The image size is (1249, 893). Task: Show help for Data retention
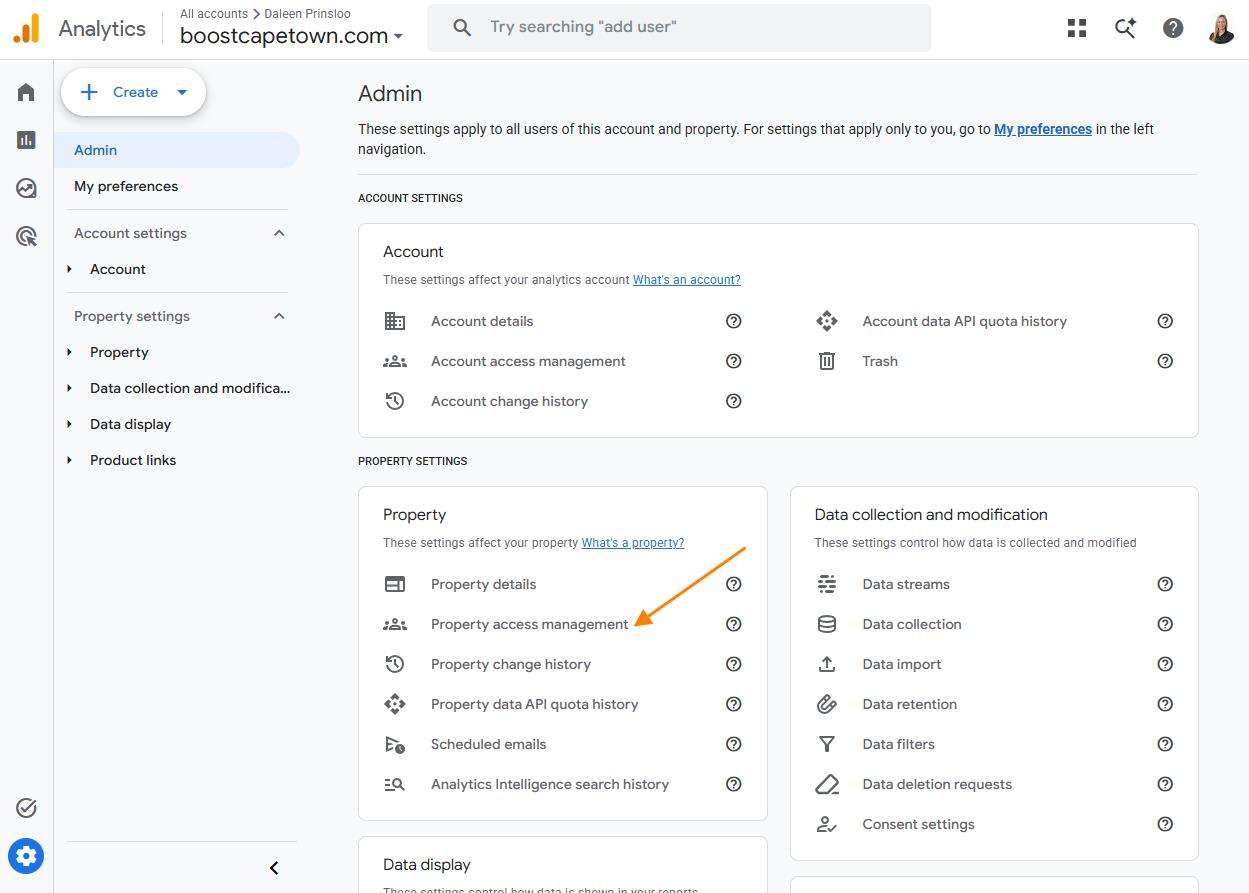1165,704
